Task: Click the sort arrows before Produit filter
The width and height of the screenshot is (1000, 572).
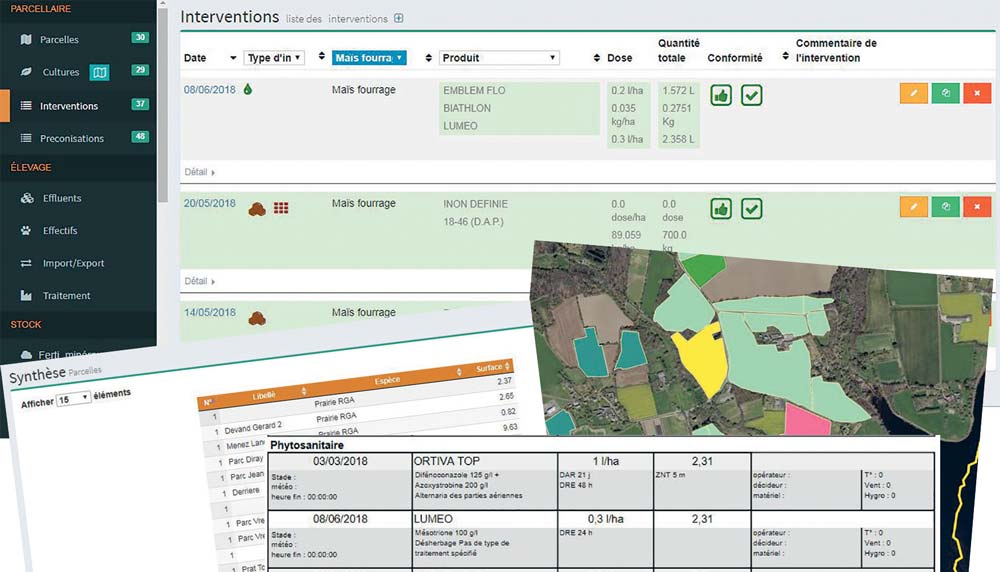Action: [429, 58]
